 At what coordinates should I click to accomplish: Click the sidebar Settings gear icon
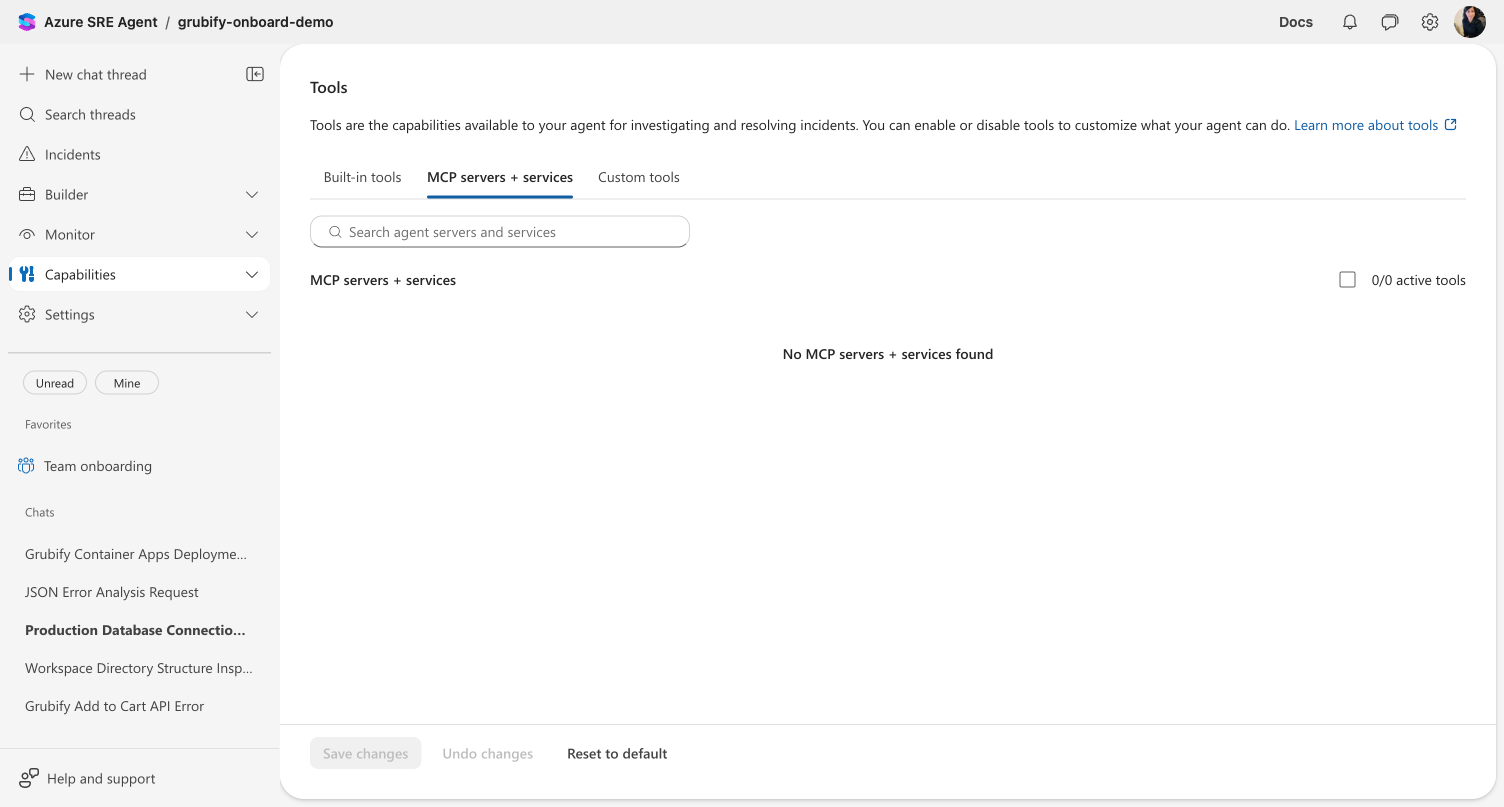(x=27, y=314)
